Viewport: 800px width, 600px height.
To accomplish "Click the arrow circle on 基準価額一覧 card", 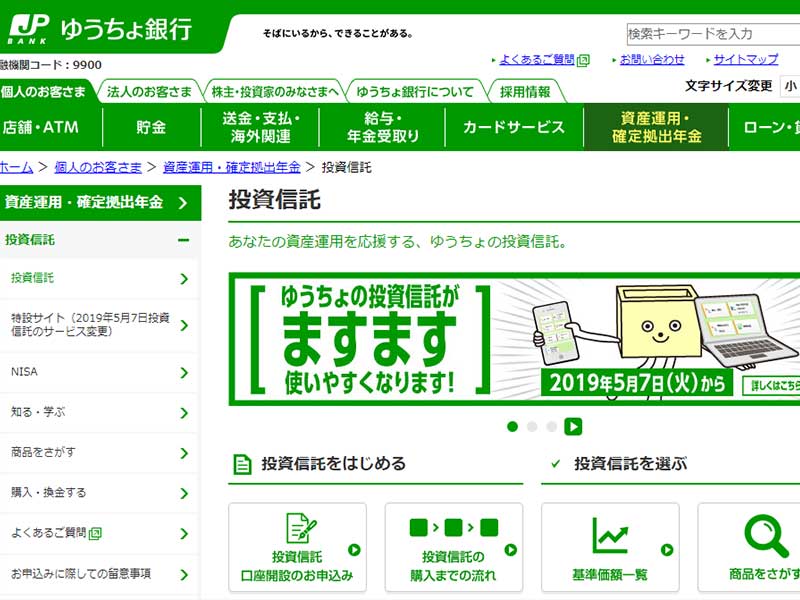I will click(x=667, y=549).
